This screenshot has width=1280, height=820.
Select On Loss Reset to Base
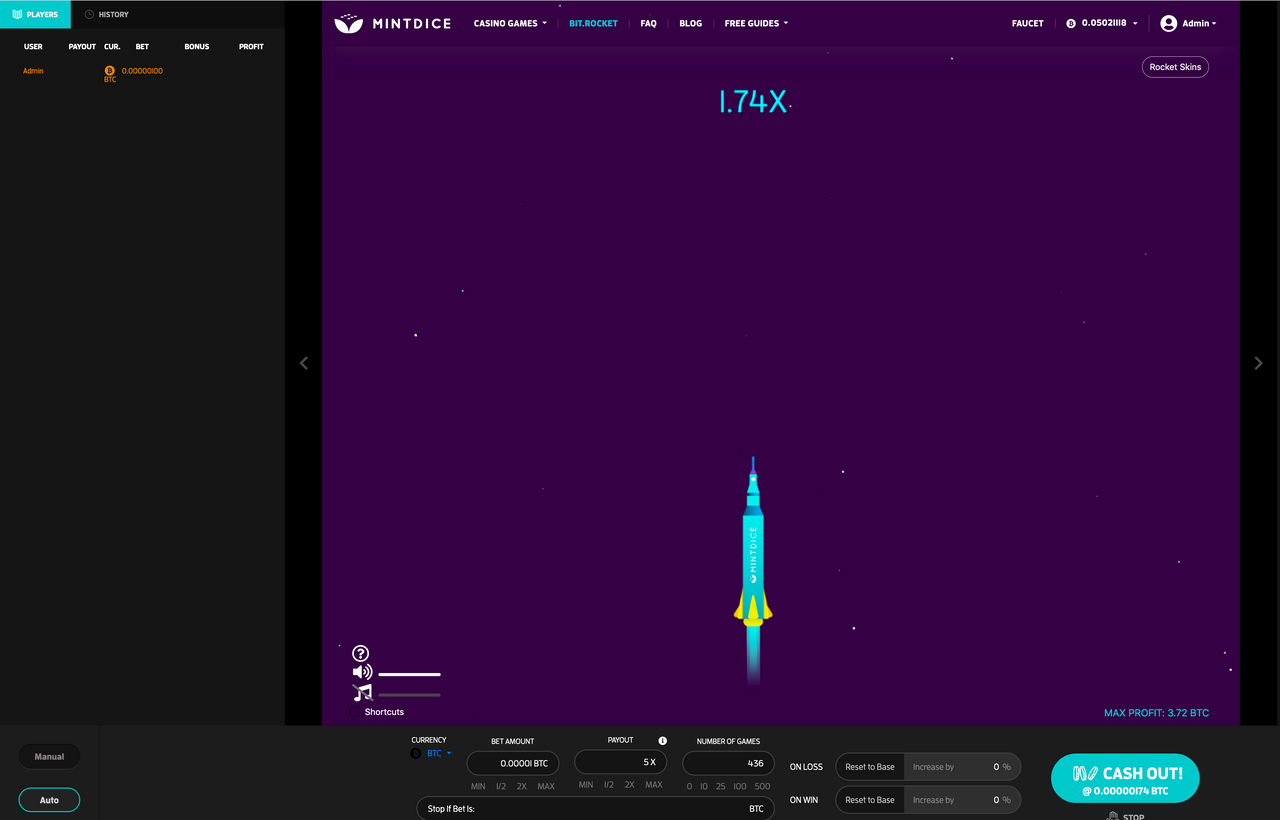[x=870, y=767]
